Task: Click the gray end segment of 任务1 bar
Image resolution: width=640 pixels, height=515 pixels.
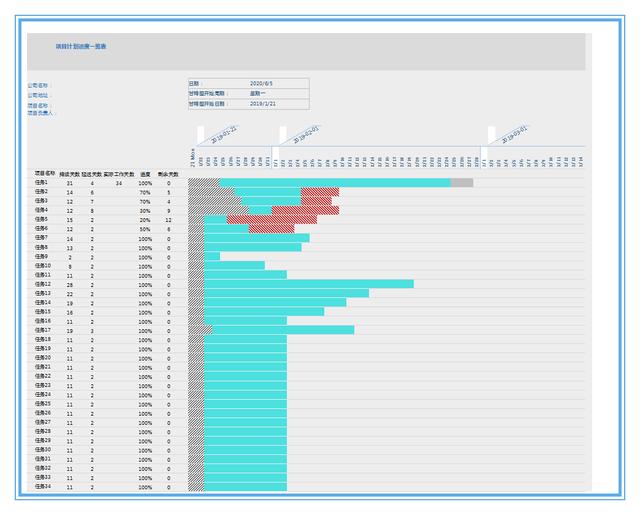Action: (x=462, y=183)
